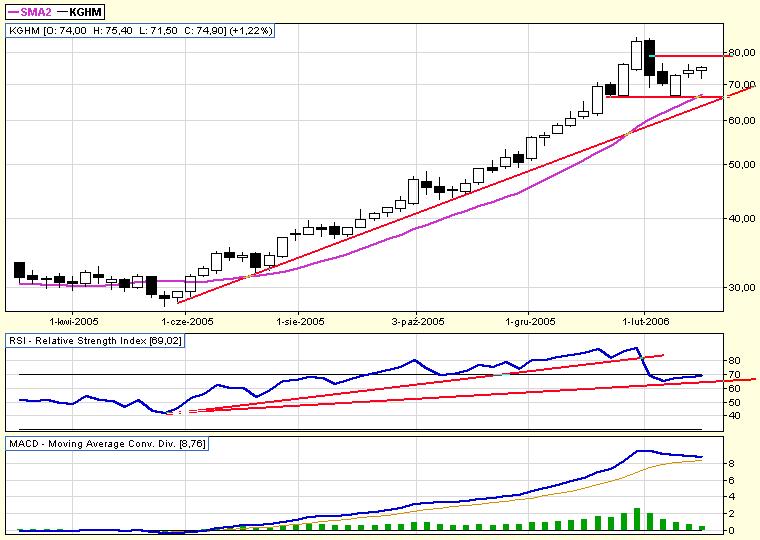Click the MACD axis value 4
Viewport: 760px width, 540px height.
coord(731,496)
